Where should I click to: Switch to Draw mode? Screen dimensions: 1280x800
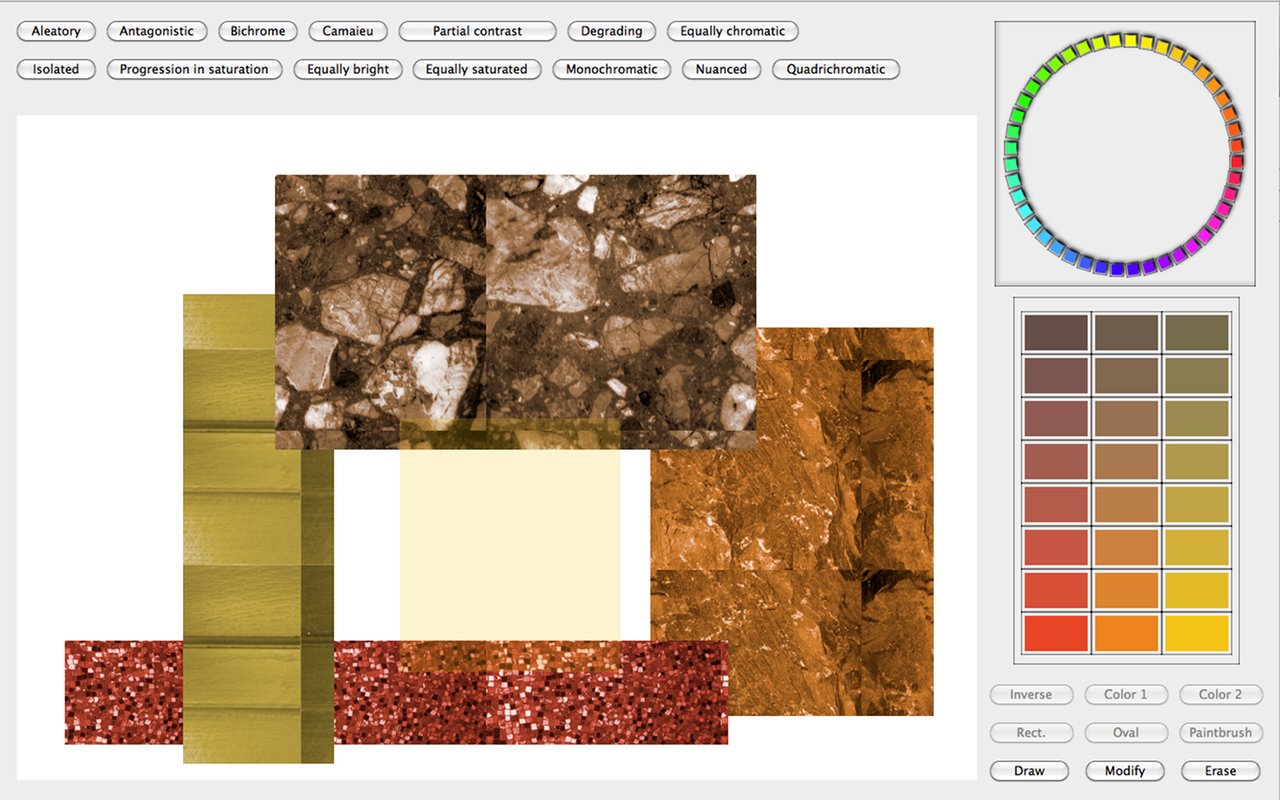1029,771
